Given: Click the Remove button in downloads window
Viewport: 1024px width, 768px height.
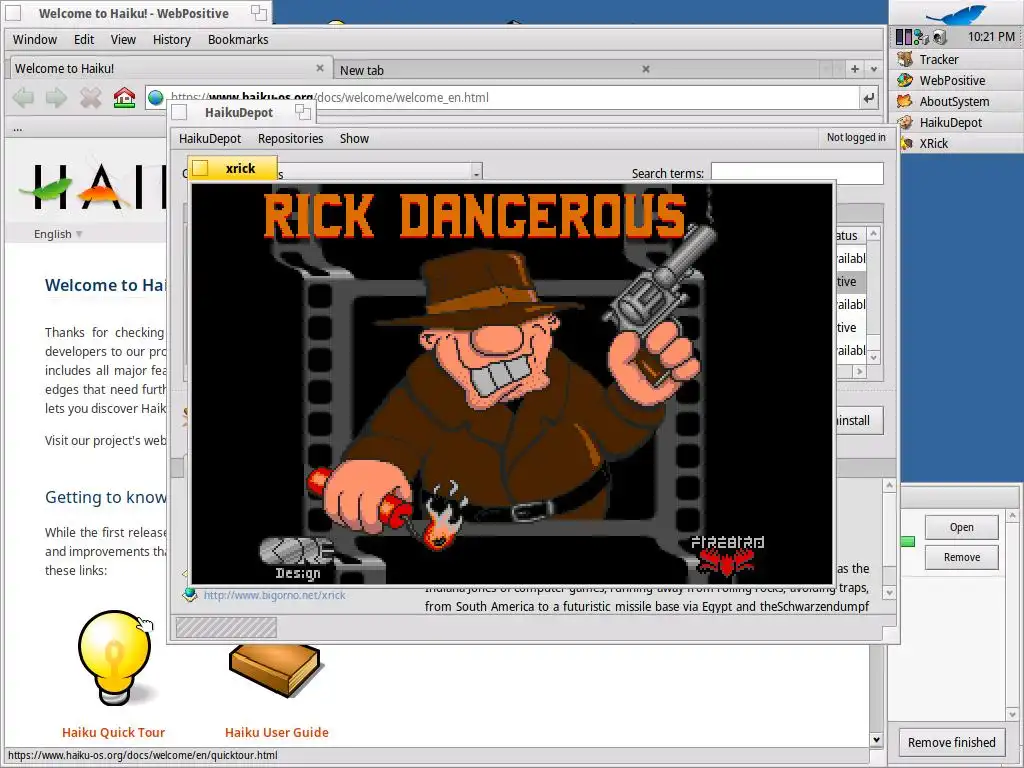Looking at the screenshot, I should click(961, 557).
